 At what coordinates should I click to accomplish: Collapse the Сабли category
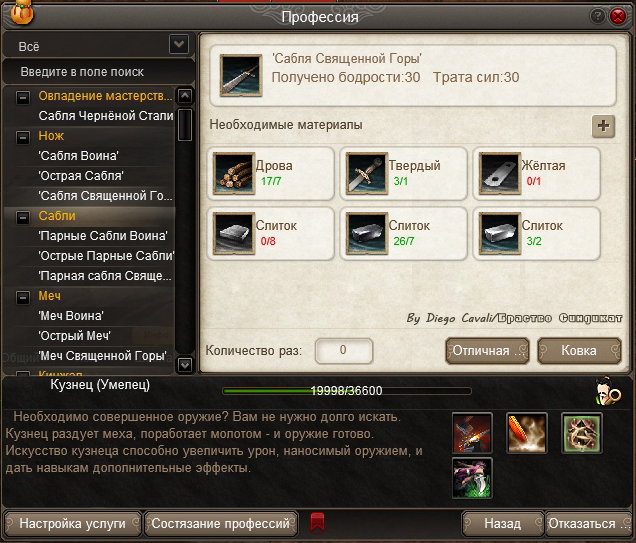(23, 217)
